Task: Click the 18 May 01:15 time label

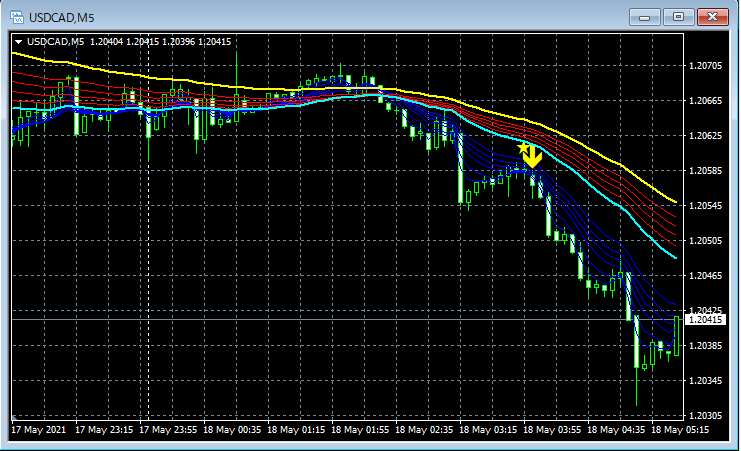Action: coord(296,430)
